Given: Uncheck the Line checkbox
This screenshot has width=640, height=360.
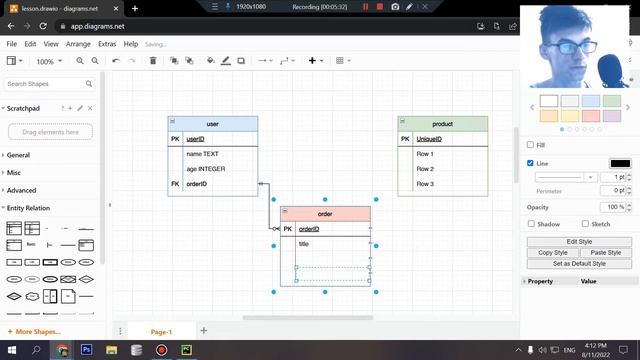Looking at the screenshot, I should tap(530, 163).
